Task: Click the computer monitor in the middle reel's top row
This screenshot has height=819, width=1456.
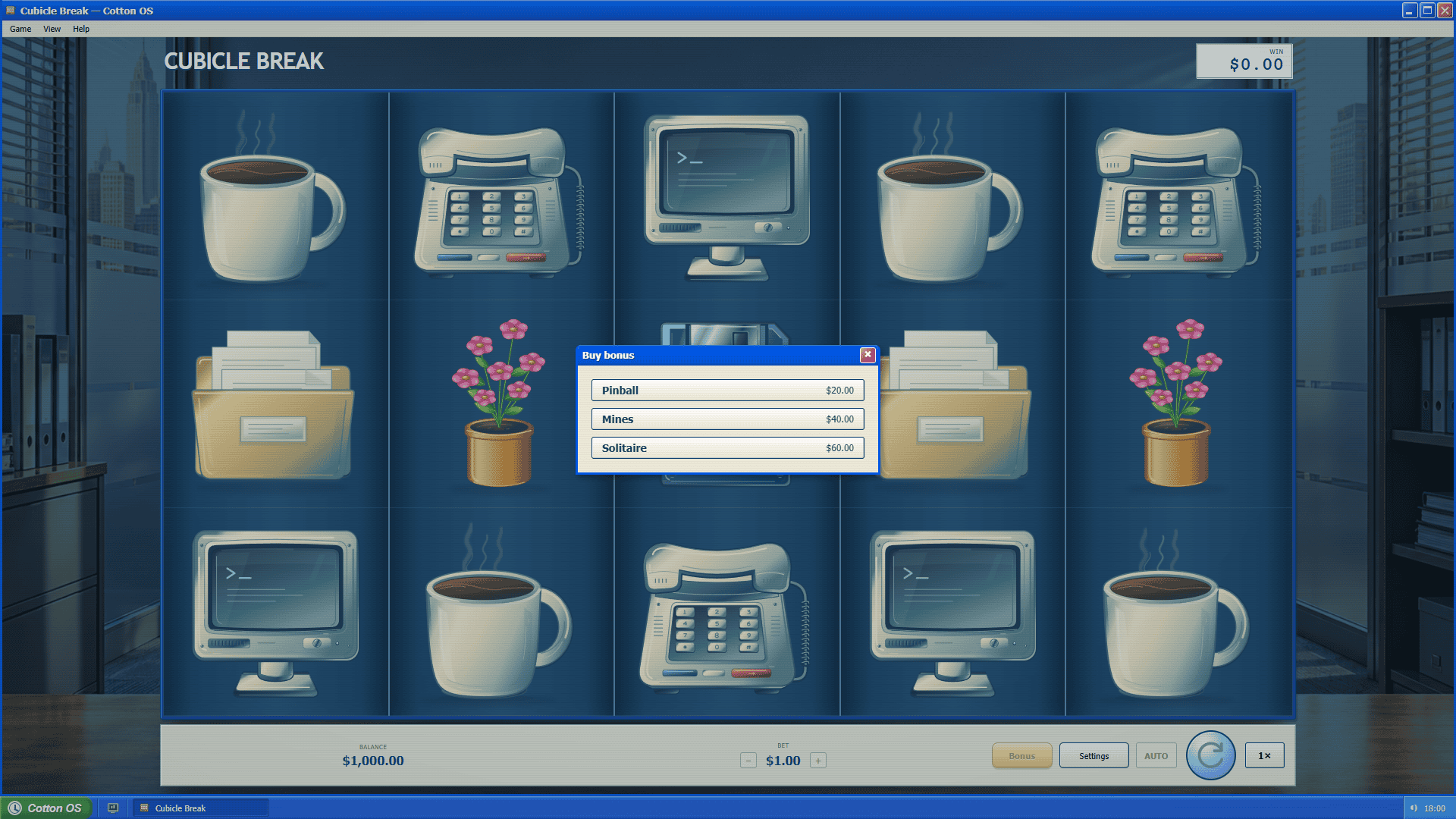Action: point(726,197)
